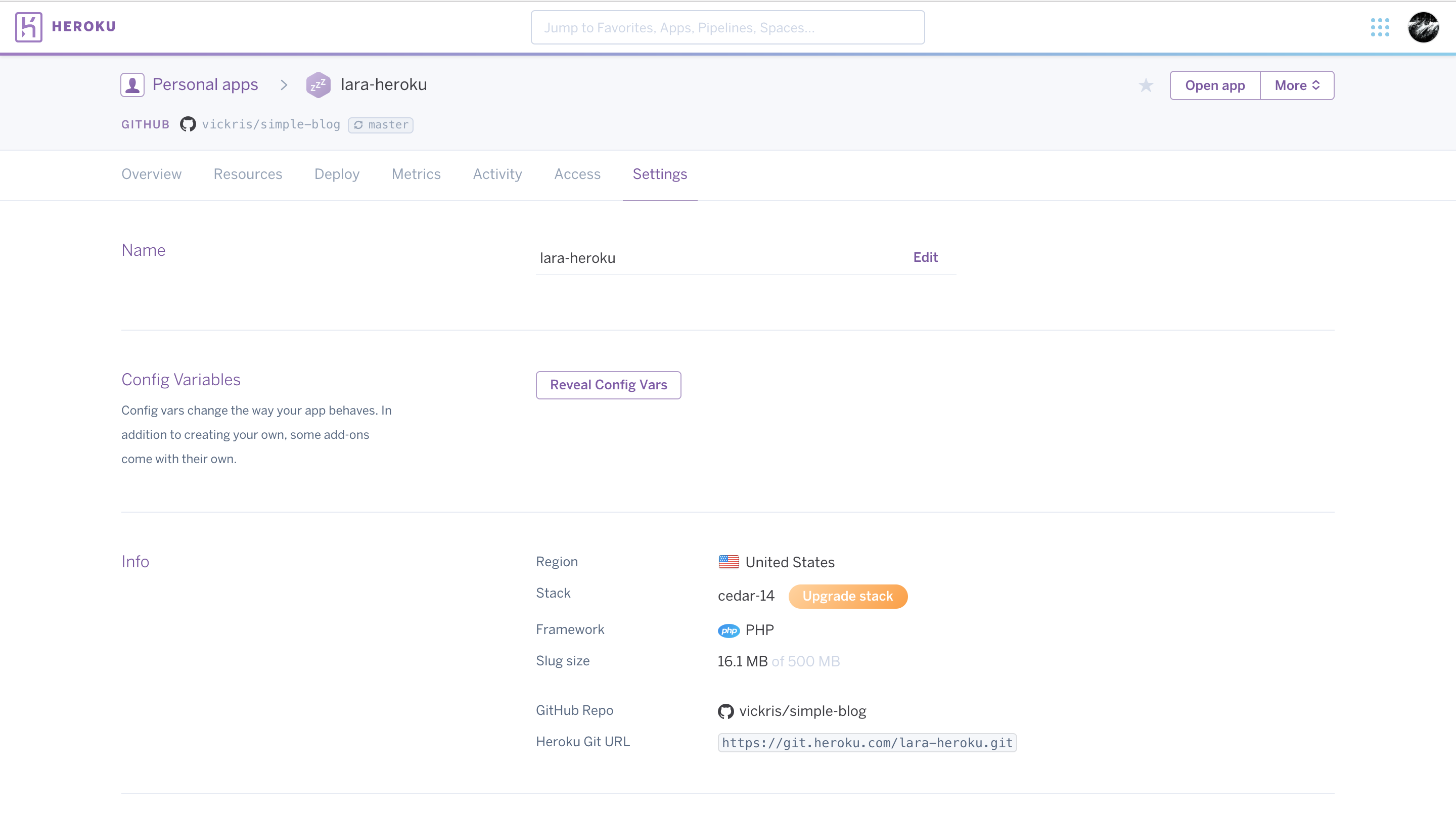1456x814 pixels.
Task: Click the United States flag icon
Action: (x=729, y=562)
